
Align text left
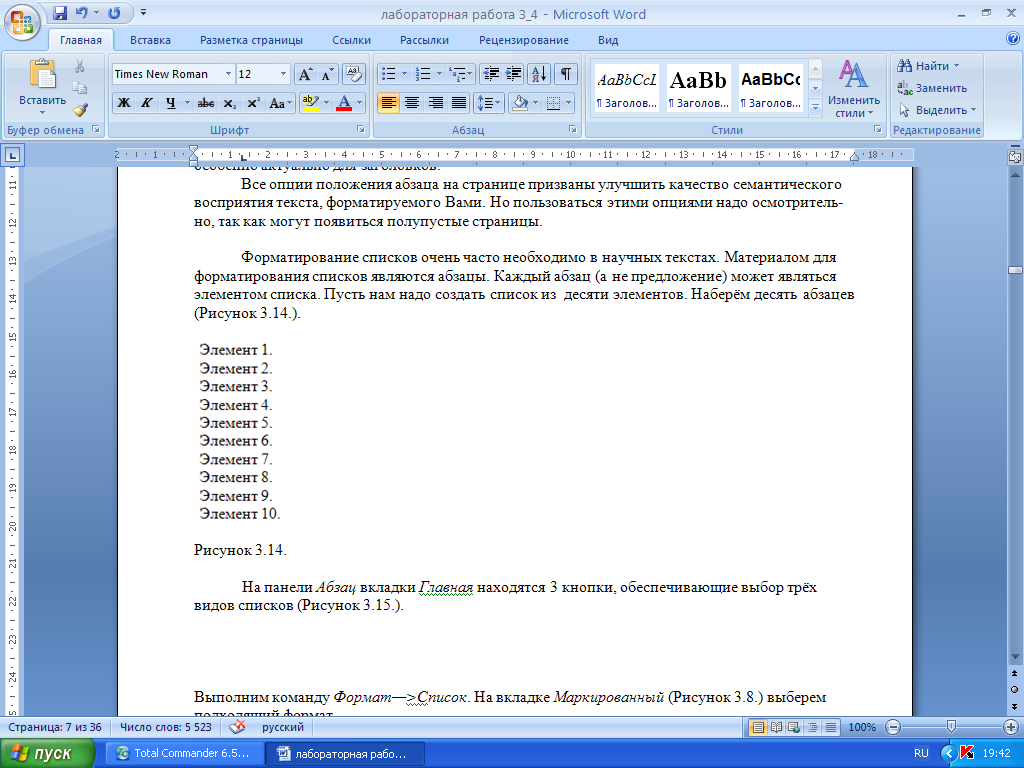(x=388, y=103)
